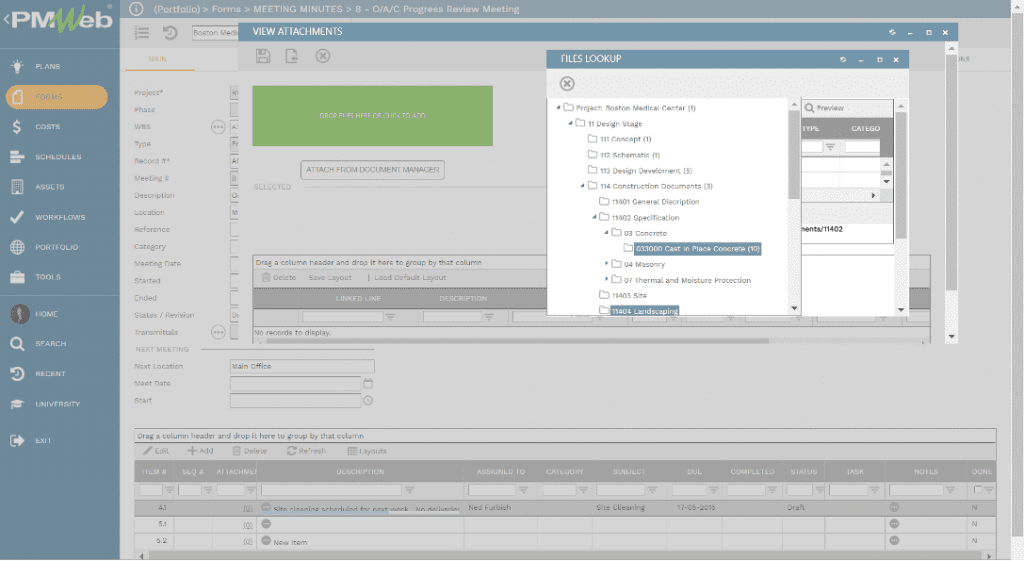Open the Schedules module icon

18,157
